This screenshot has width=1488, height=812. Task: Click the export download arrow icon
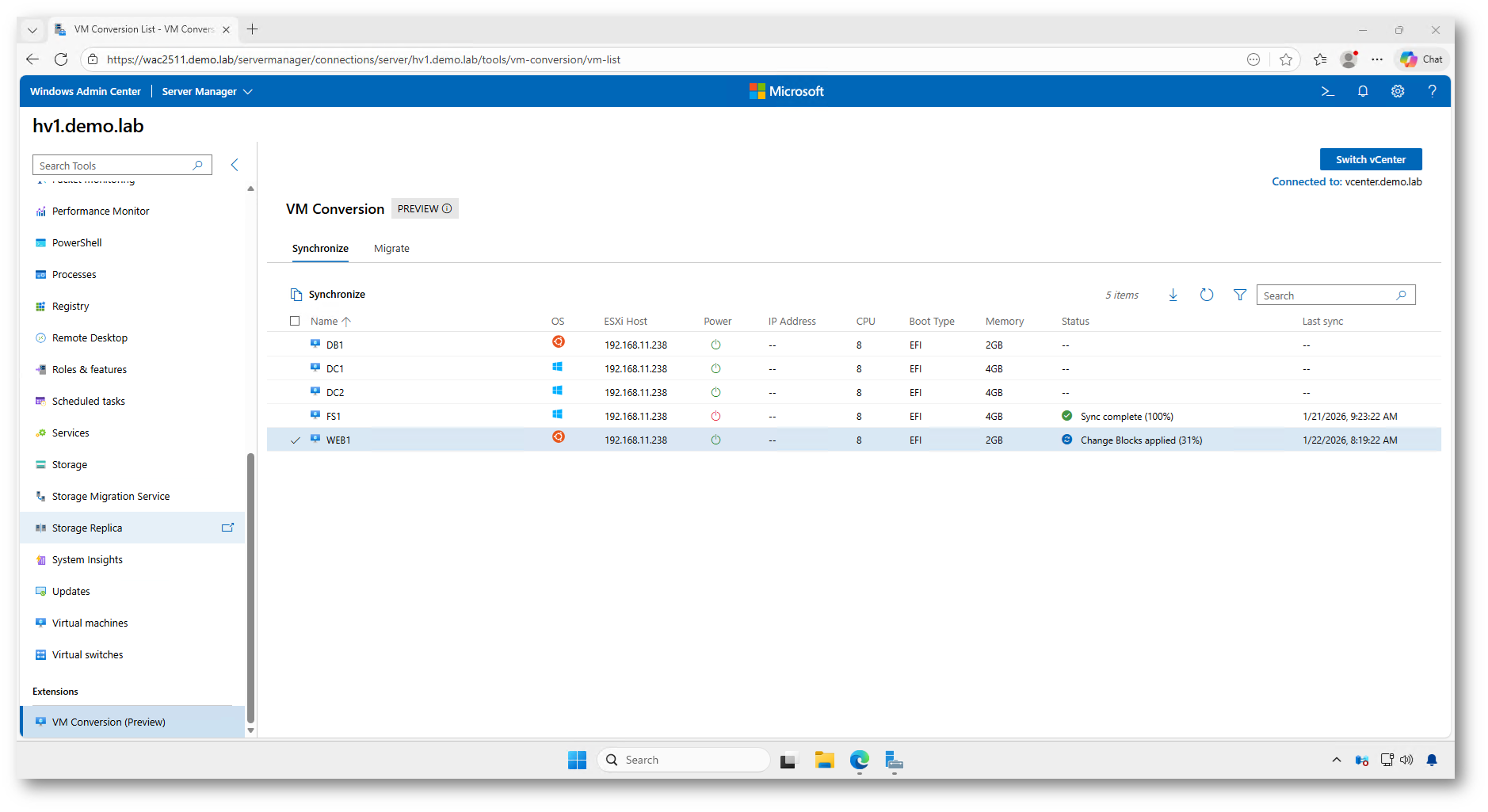coord(1173,295)
